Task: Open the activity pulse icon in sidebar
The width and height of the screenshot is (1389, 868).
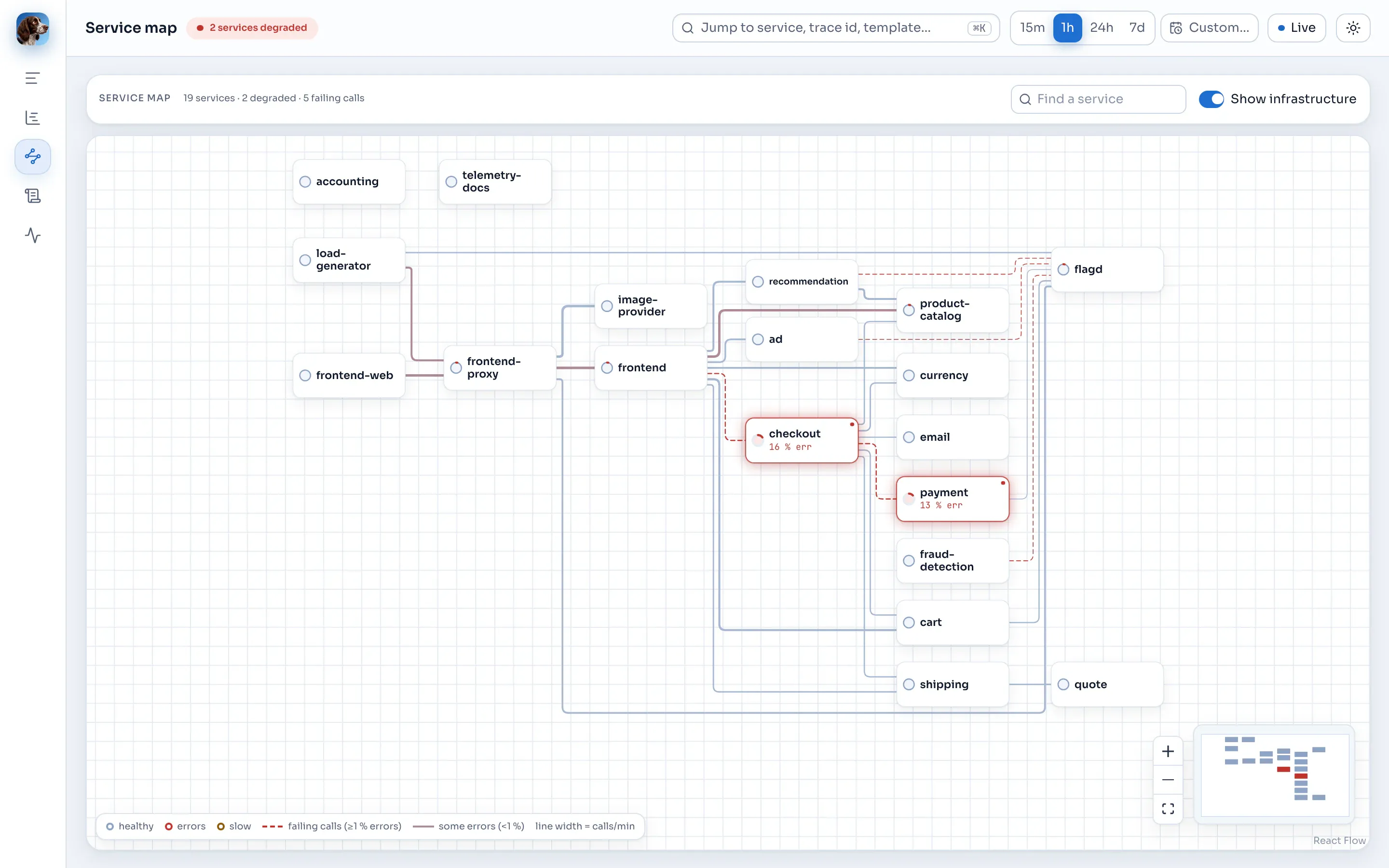Action: 33,235
